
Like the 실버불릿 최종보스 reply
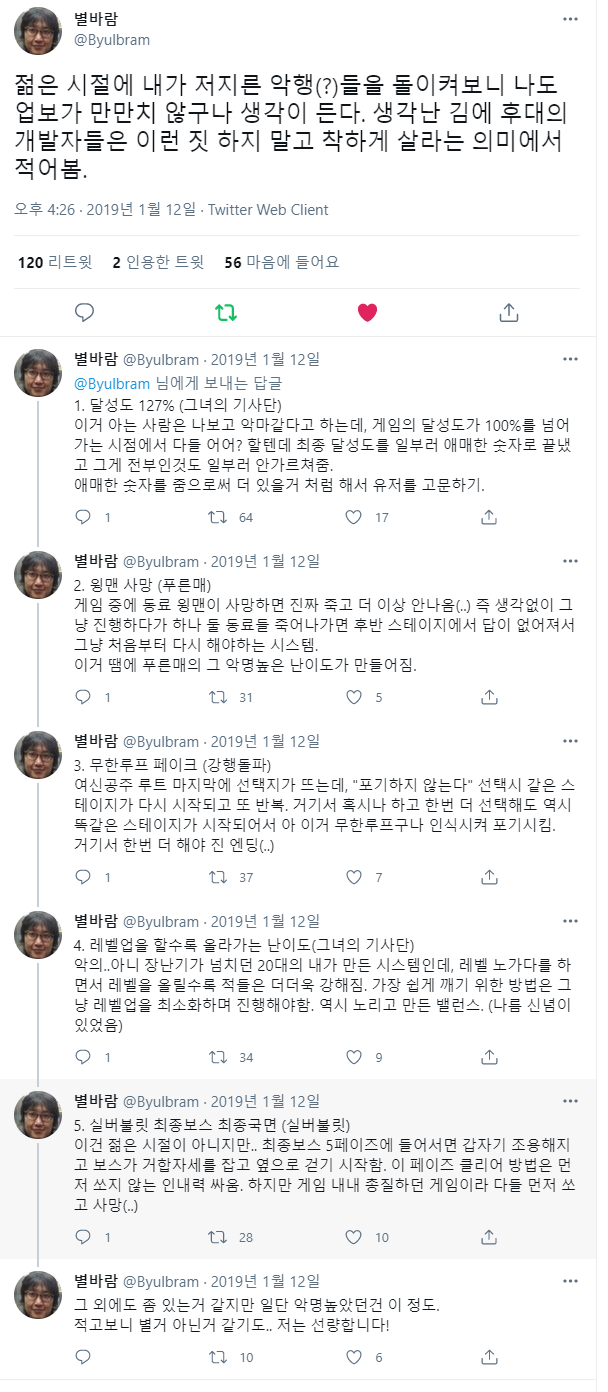(x=353, y=1237)
